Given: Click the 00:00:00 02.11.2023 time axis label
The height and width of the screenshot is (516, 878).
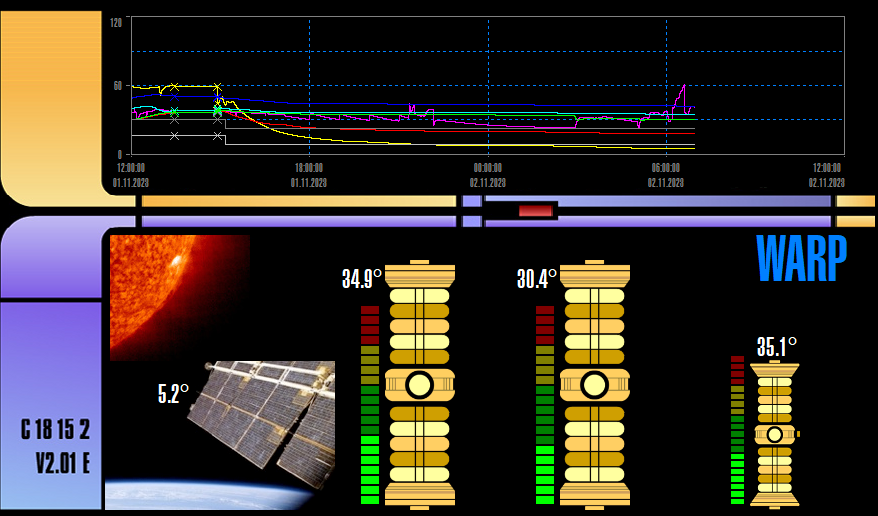Looking at the screenshot, I should (x=487, y=175).
